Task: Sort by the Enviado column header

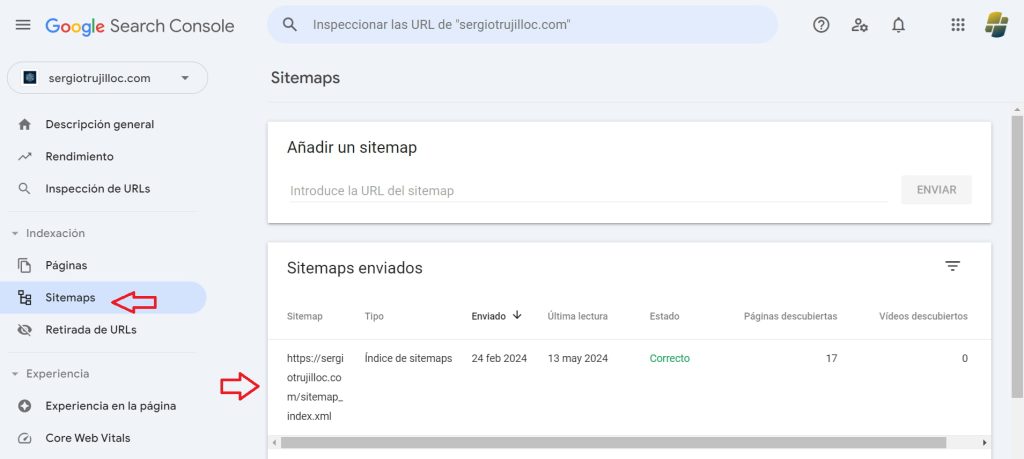Action: pyautogui.click(x=488, y=316)
